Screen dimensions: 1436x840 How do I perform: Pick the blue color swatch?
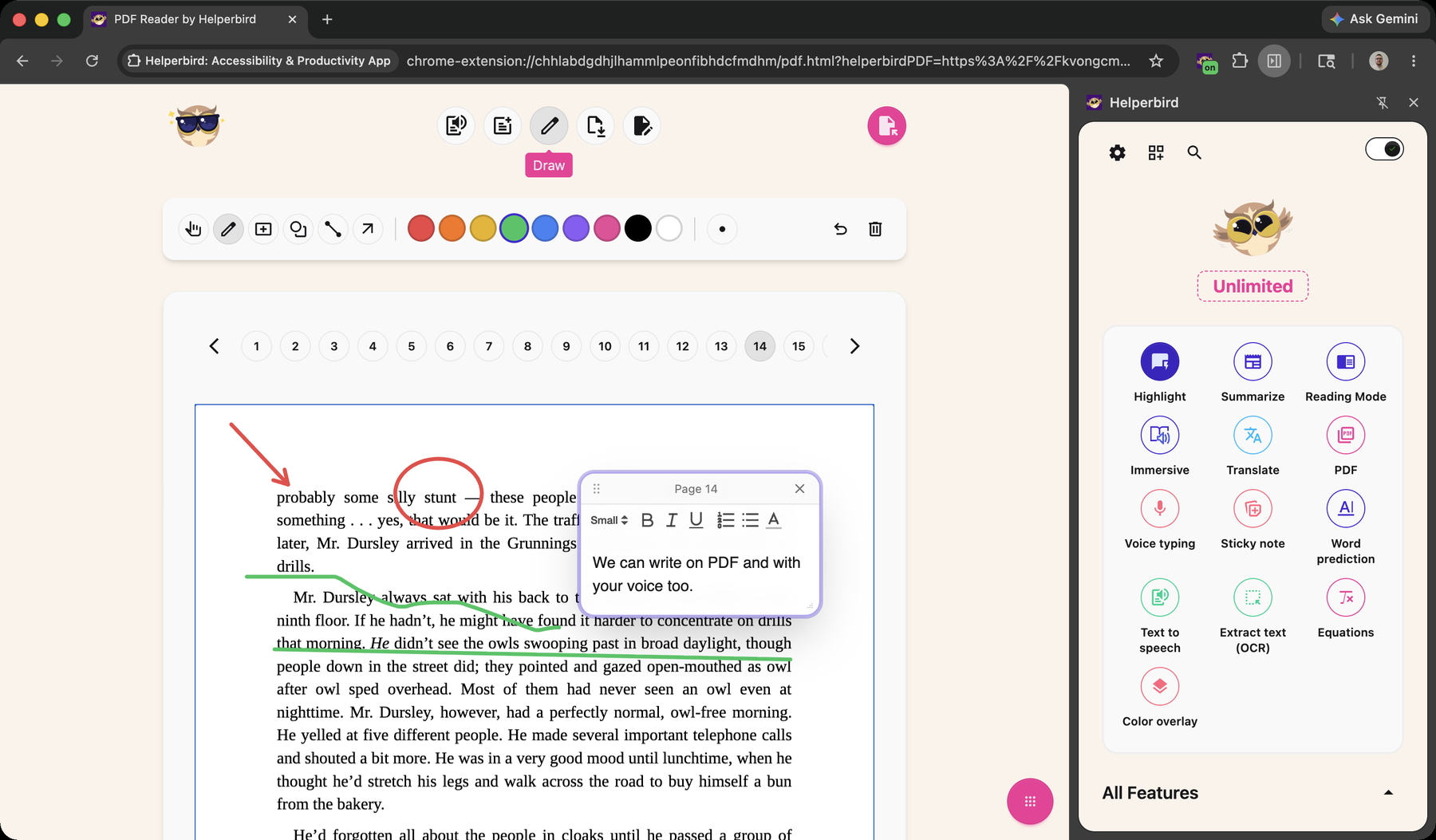[545, 229]
